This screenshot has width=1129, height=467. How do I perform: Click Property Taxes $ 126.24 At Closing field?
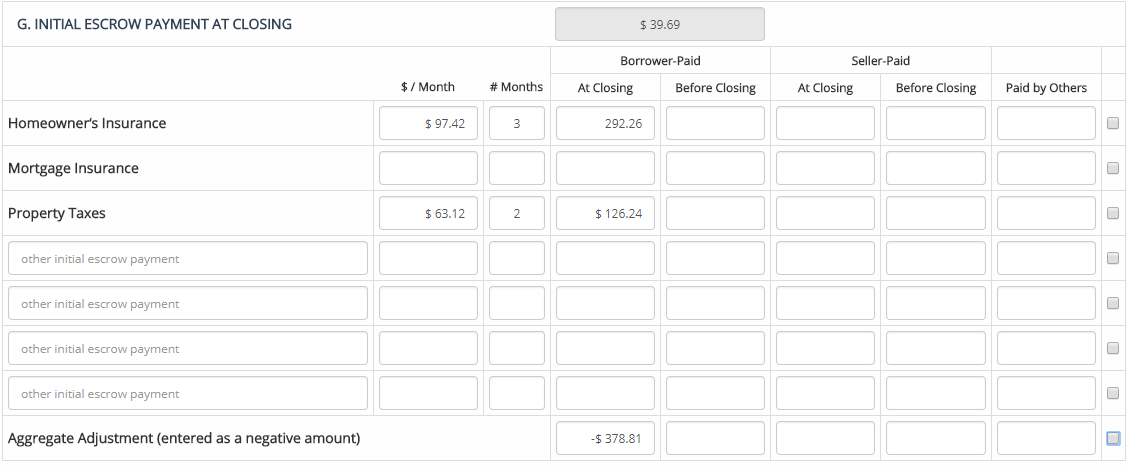coord(605,214)
